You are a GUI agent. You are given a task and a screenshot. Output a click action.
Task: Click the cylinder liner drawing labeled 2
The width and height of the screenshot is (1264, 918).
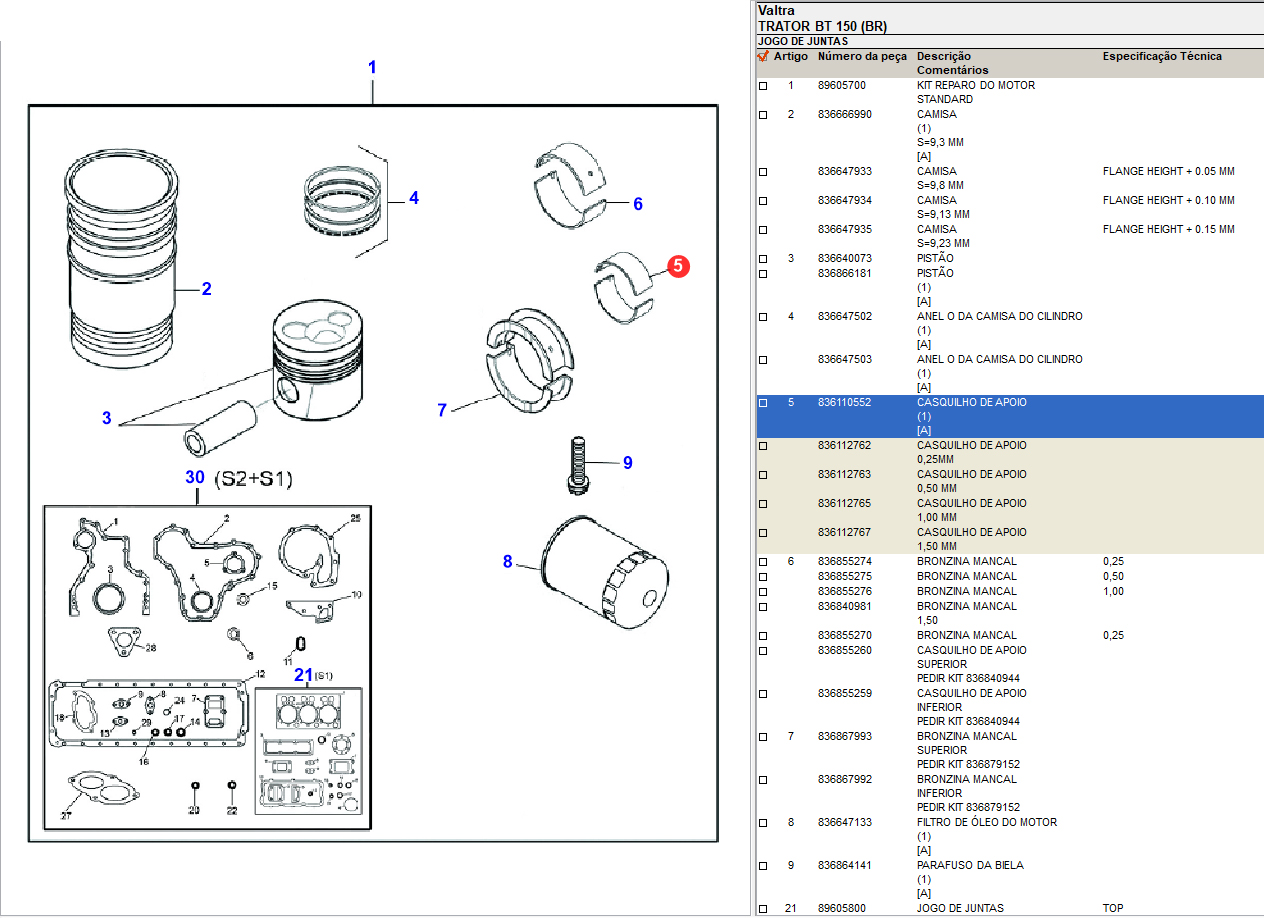[x=121, y=260]
